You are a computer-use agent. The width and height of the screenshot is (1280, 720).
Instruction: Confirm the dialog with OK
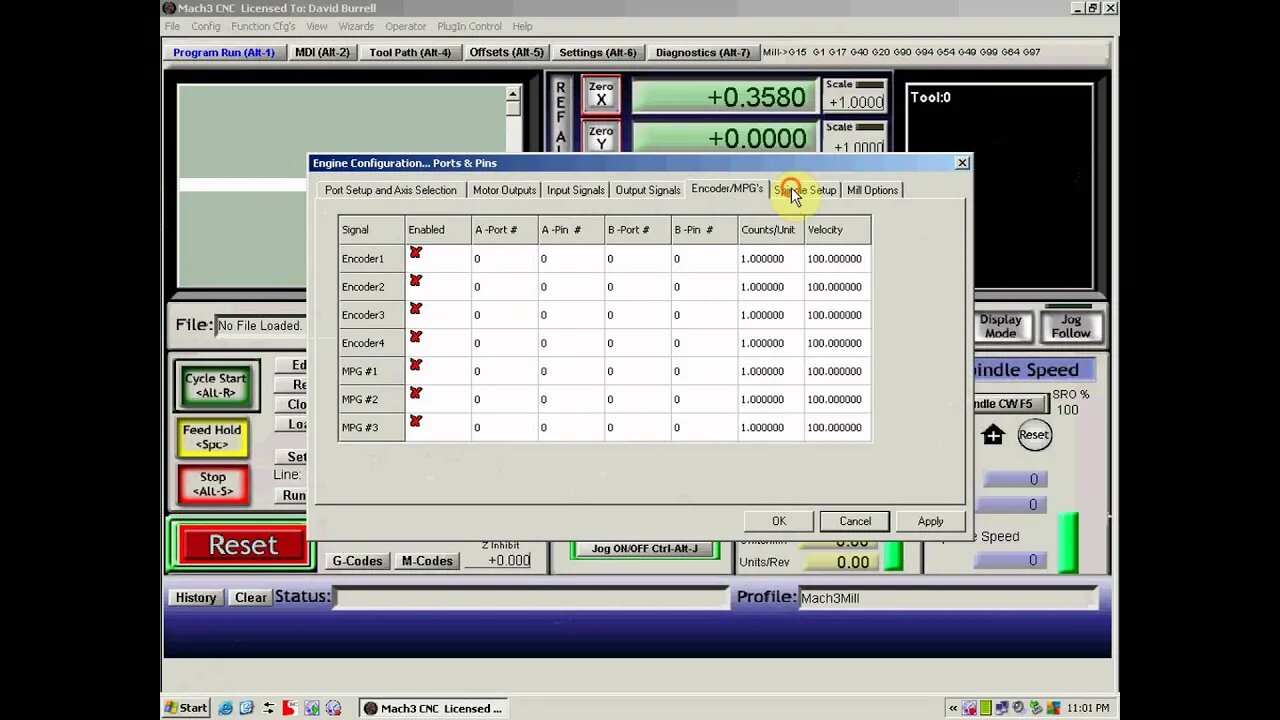click(x=779, y=521)
